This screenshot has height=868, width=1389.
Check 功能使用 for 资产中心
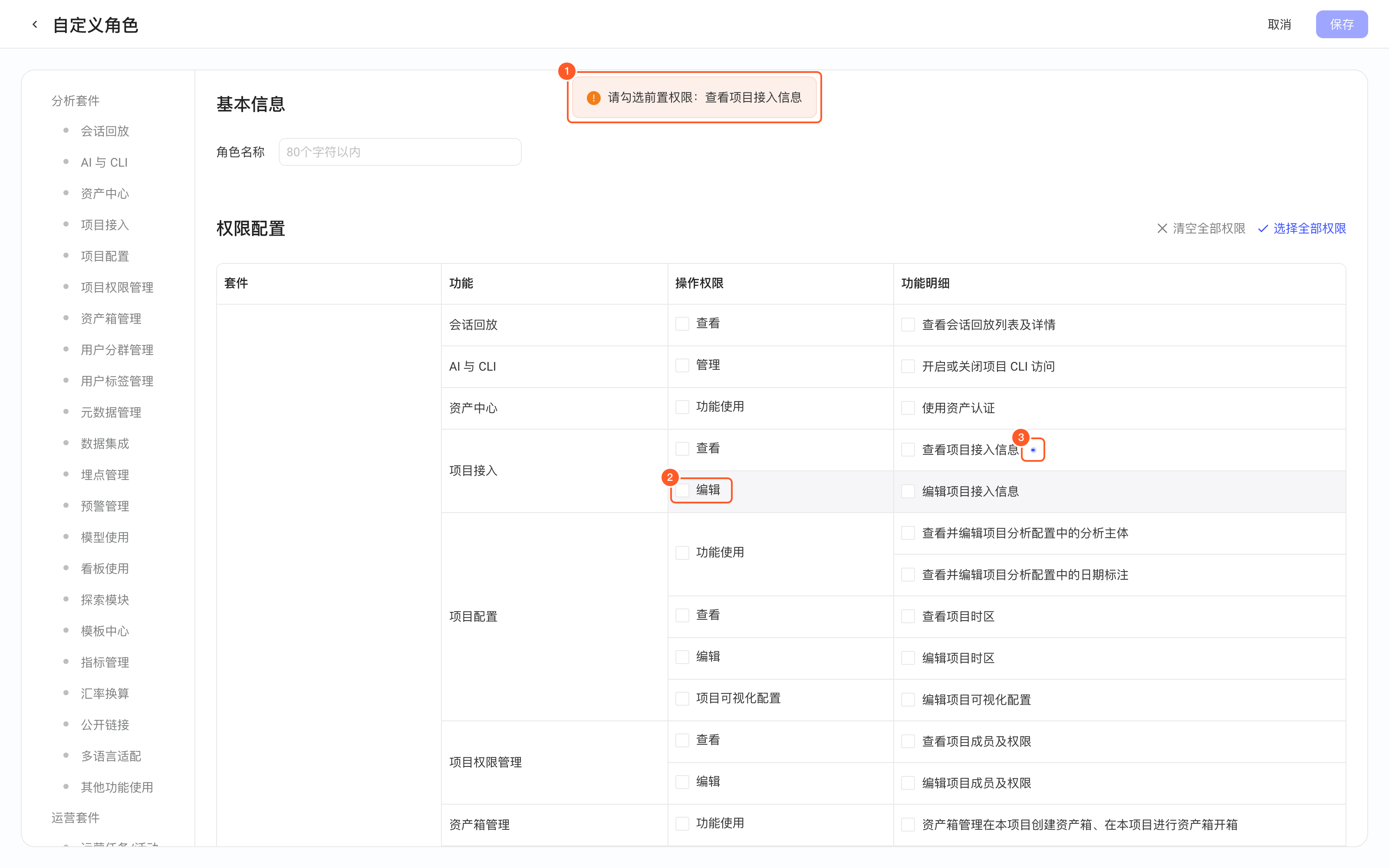(682, 407)
